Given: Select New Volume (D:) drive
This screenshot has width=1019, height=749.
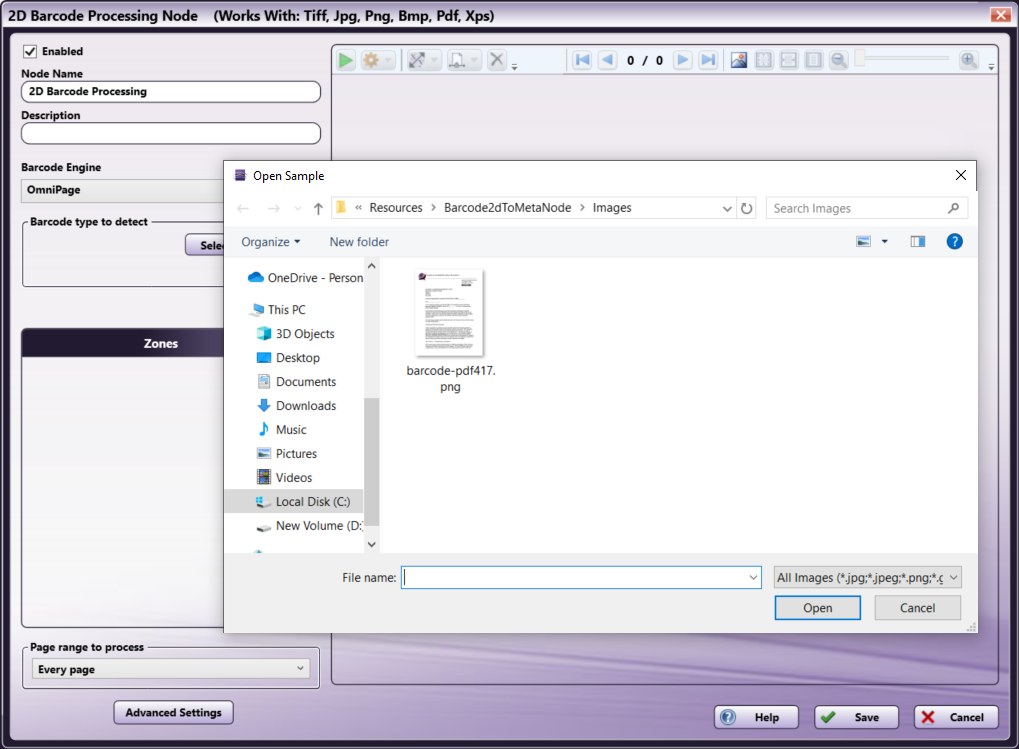Looking at the screenshot, I should pos(309,526).
